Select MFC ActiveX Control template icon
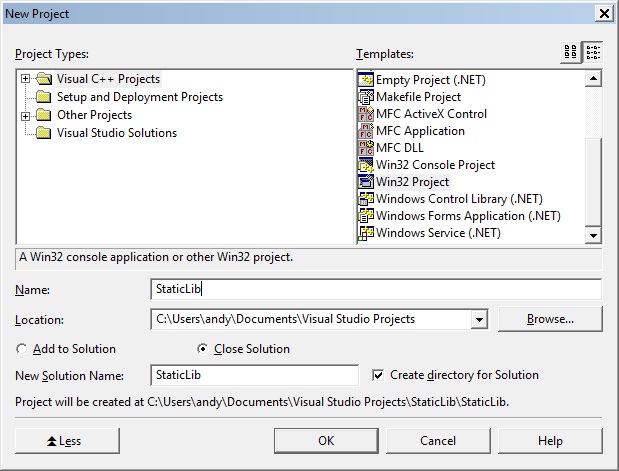Screen dimensions: 619x471 [x=366, y=114]
